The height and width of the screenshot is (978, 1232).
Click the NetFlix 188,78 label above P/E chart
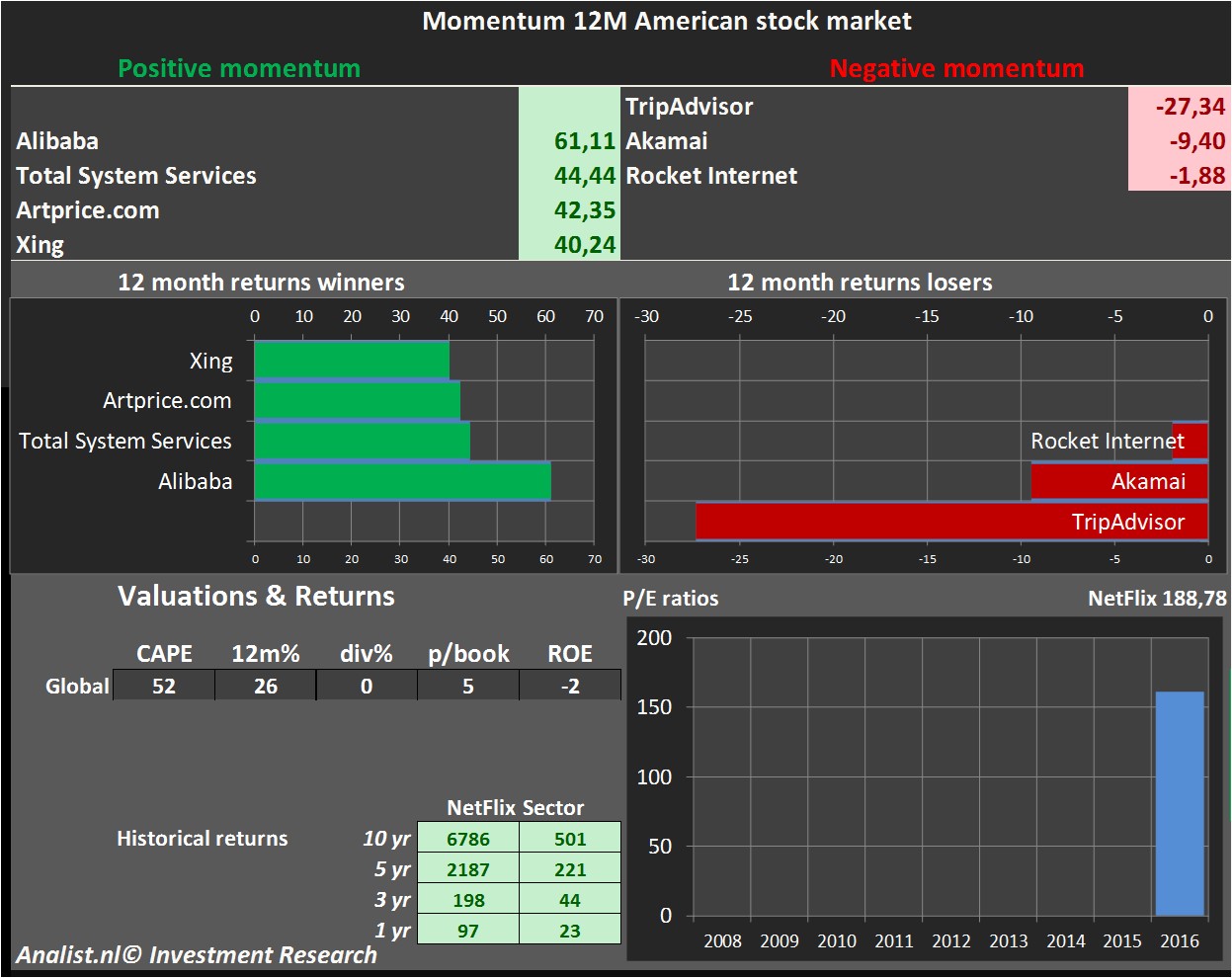click(x=1157, y=598)
